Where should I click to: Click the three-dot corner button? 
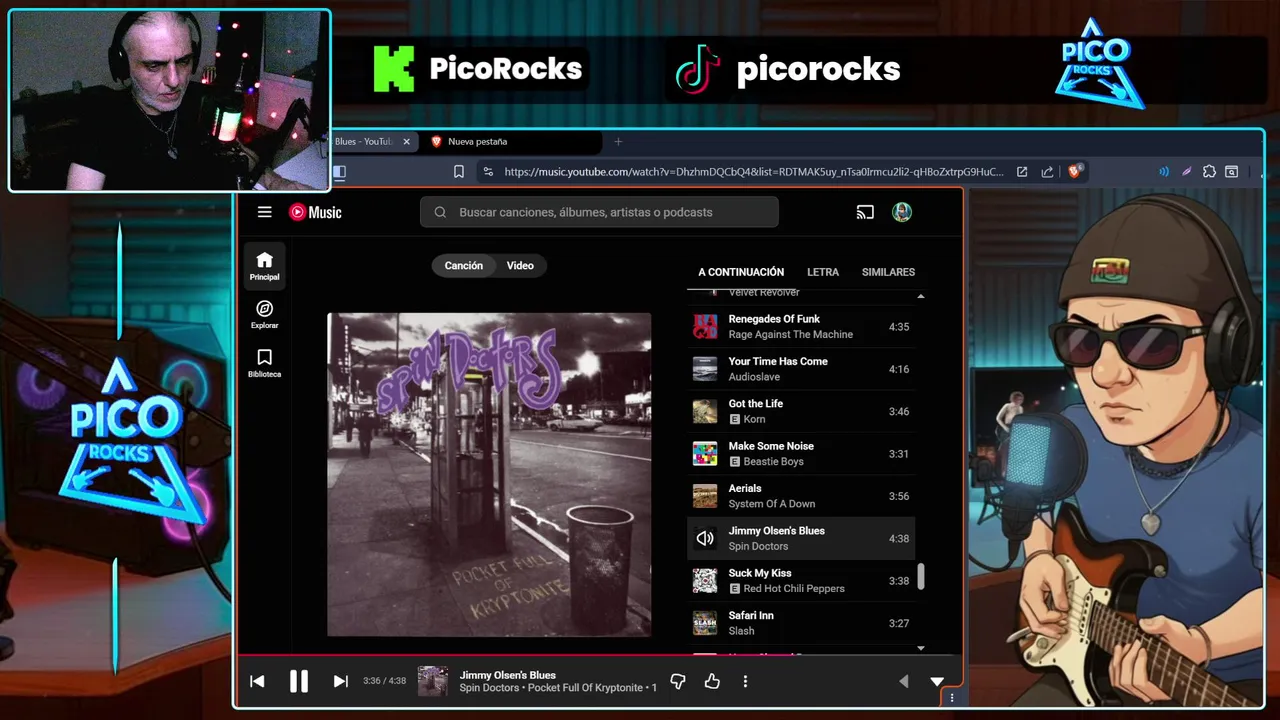point(951,698)
